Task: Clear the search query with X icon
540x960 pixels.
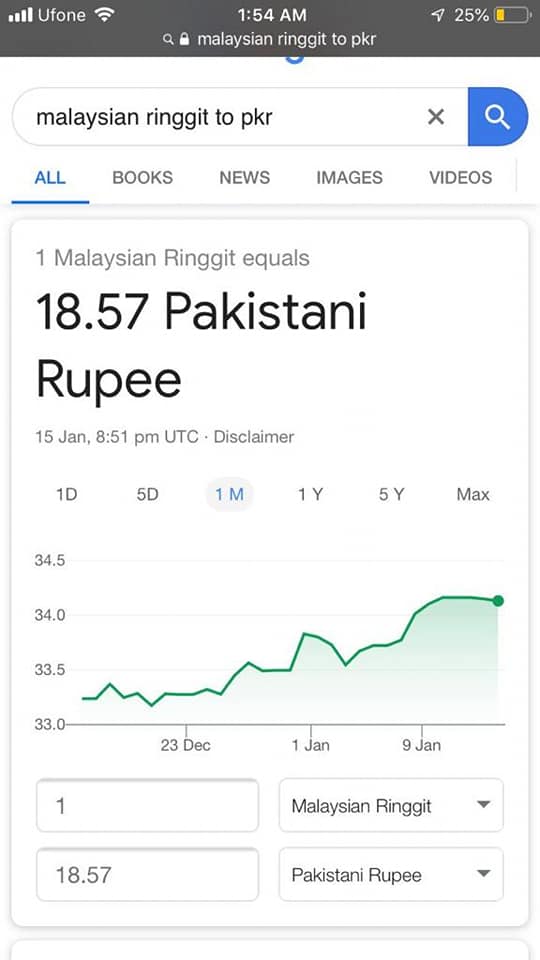Action: coord(436,116)
